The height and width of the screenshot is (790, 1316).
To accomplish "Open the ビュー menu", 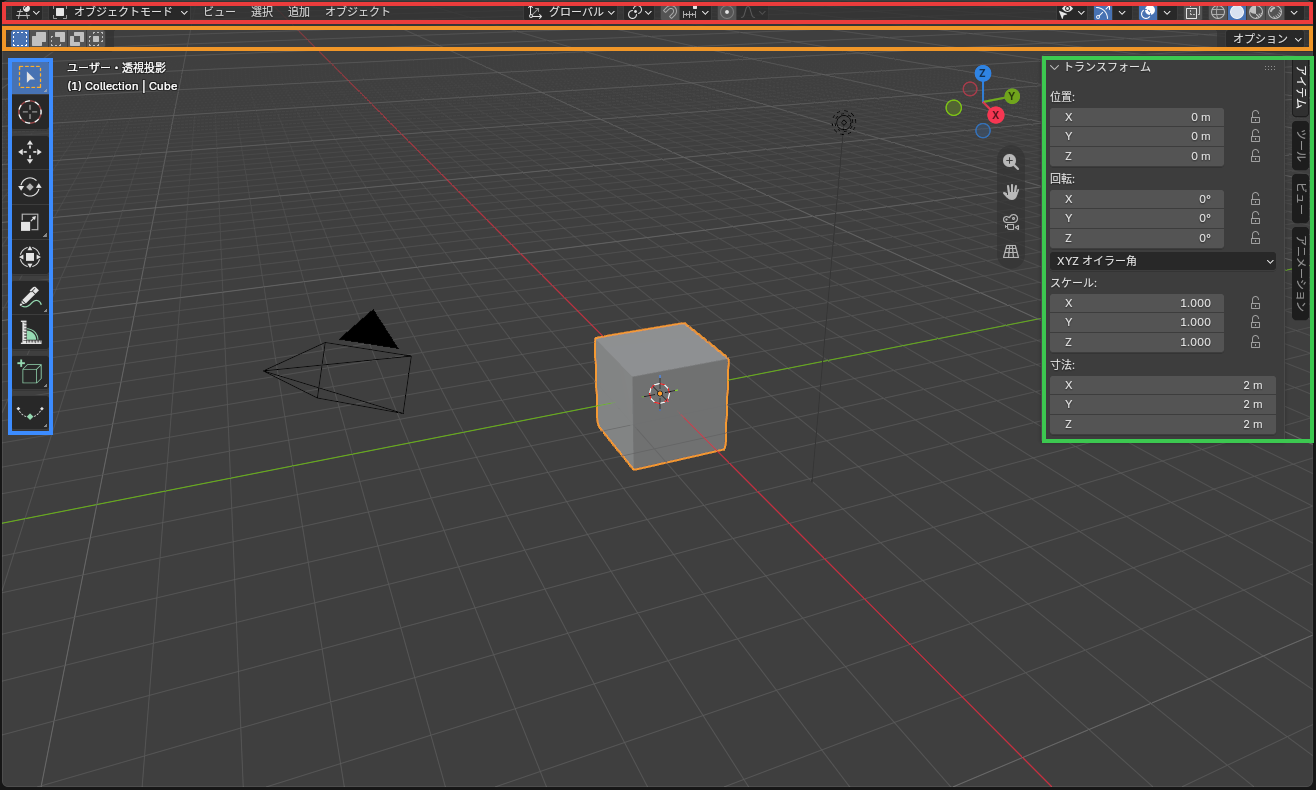I will tap(219, 12).
